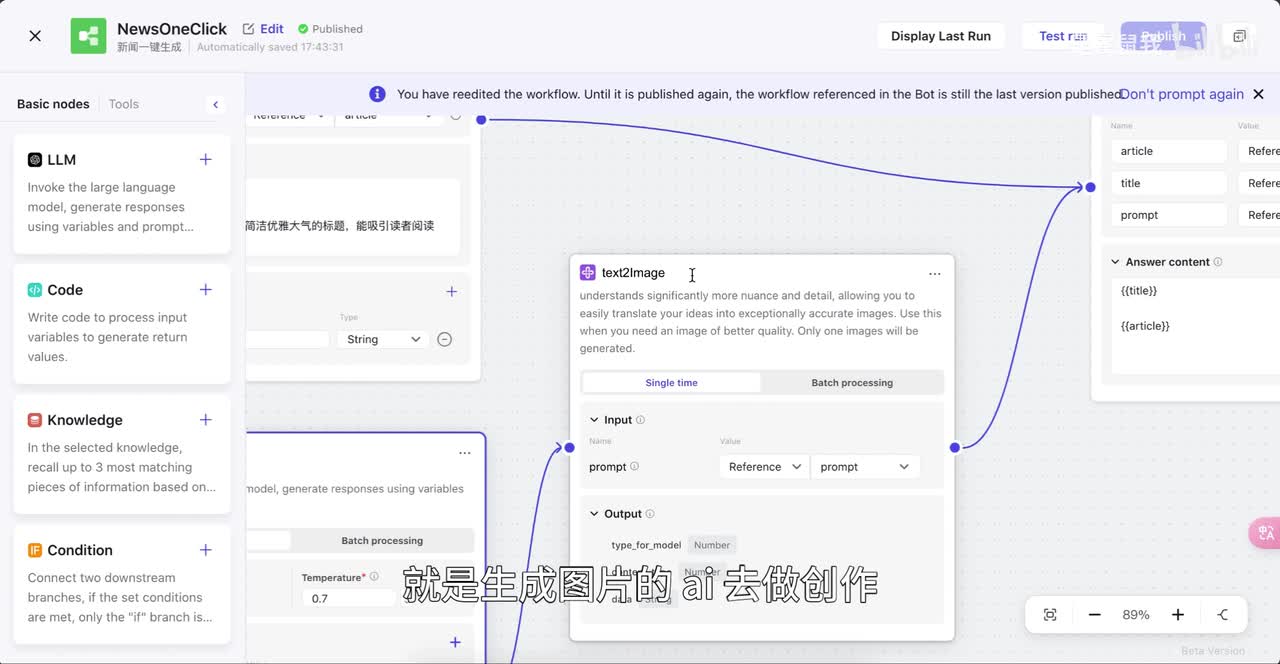Click the zoom in plus icon
The height and width of the screenshot is (664, 1280).
click(1178, 615)
